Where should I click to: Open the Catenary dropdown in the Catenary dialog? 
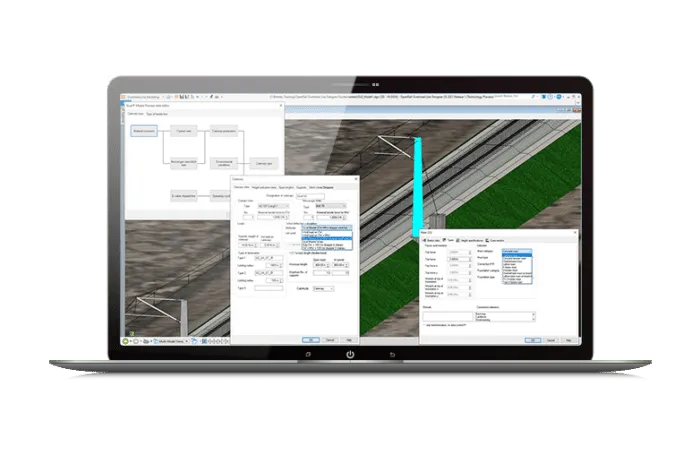tap(324, 289)
